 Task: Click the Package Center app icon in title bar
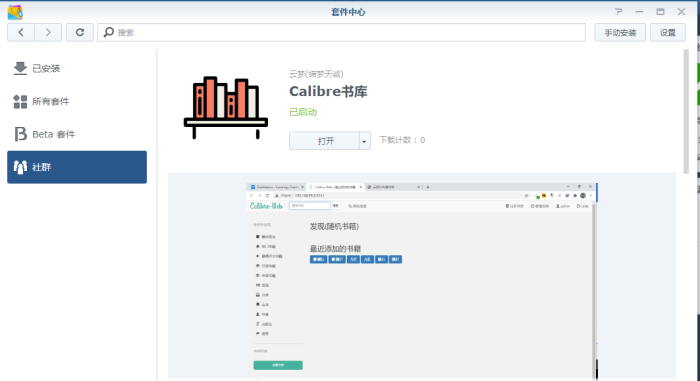(x=15, y=12)
